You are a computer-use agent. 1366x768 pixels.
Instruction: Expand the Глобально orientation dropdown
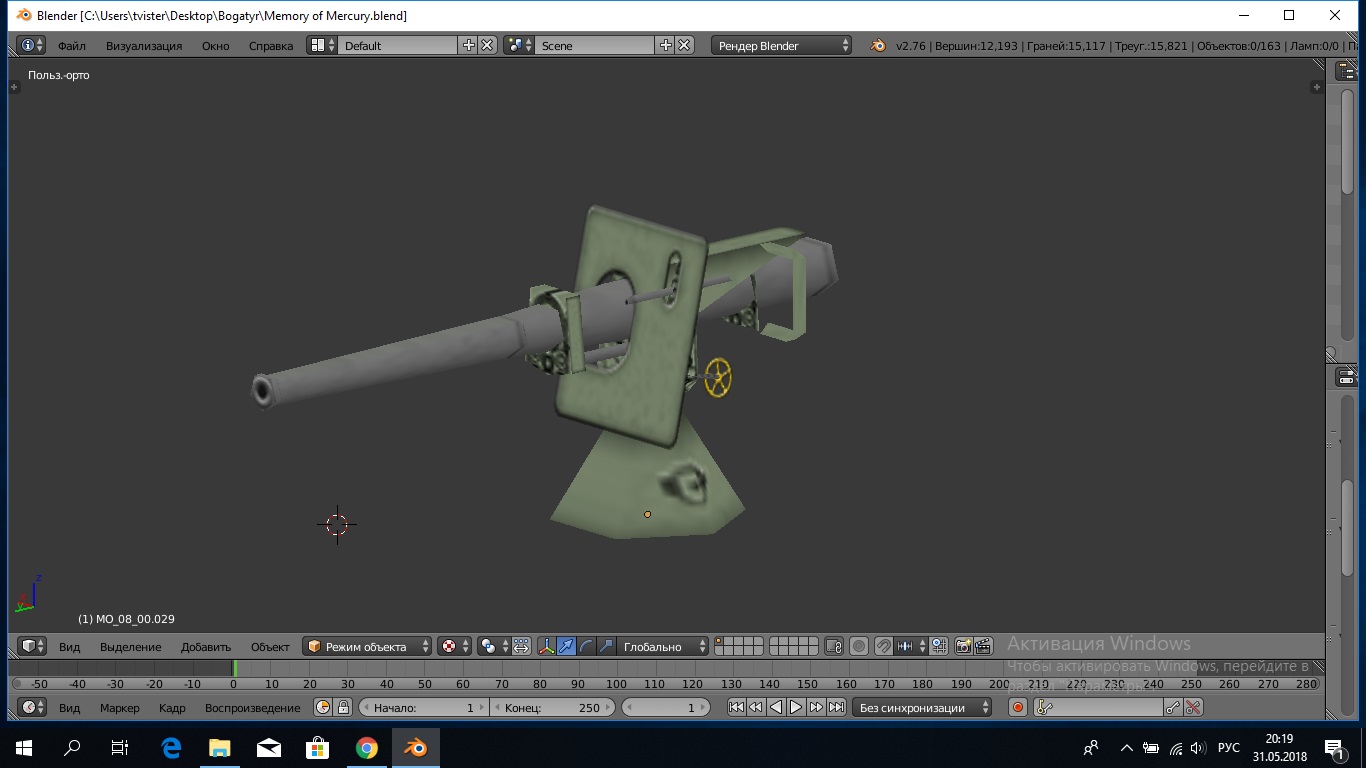tap(662, 646)
